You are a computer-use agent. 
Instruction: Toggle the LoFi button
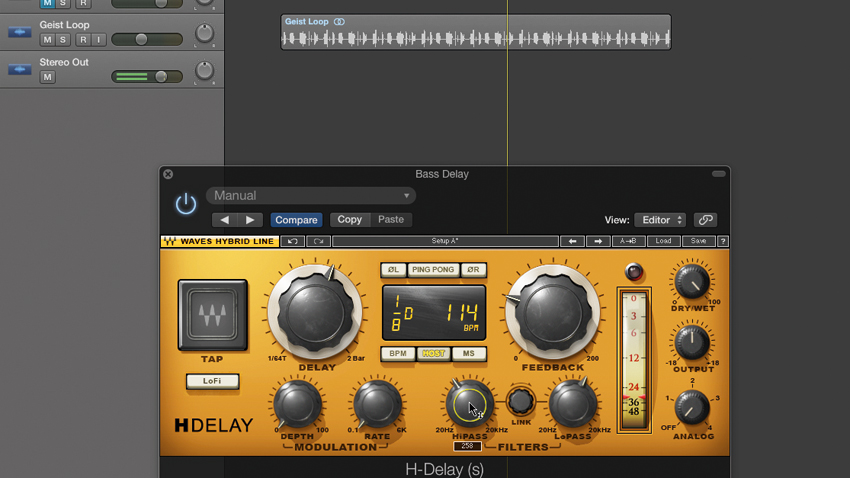click(212, 381)
